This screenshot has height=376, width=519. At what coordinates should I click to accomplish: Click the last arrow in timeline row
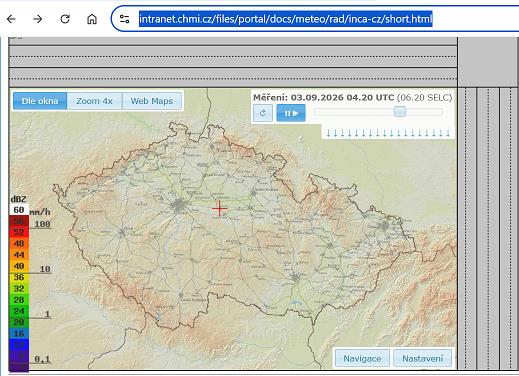pos(448,133)
